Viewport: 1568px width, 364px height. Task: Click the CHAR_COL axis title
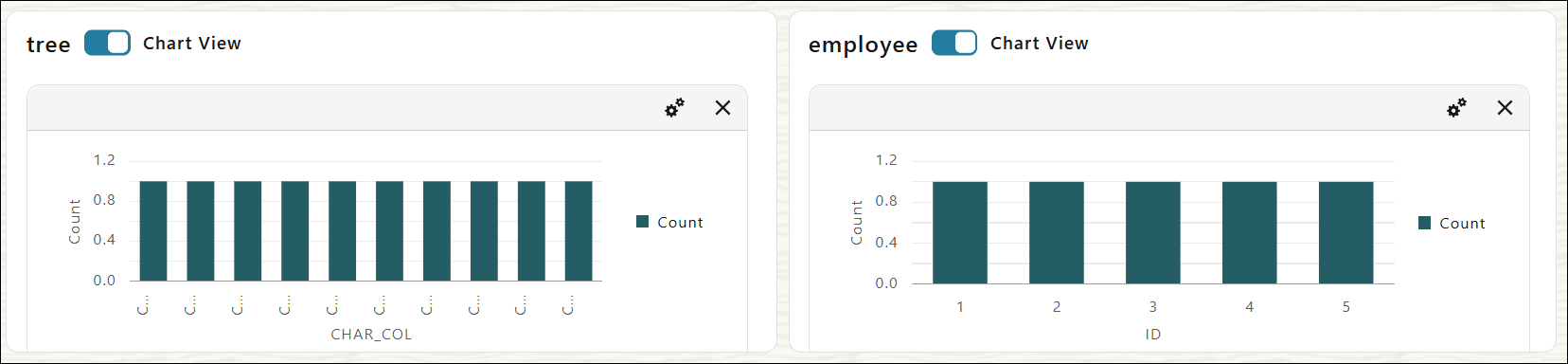371,335
